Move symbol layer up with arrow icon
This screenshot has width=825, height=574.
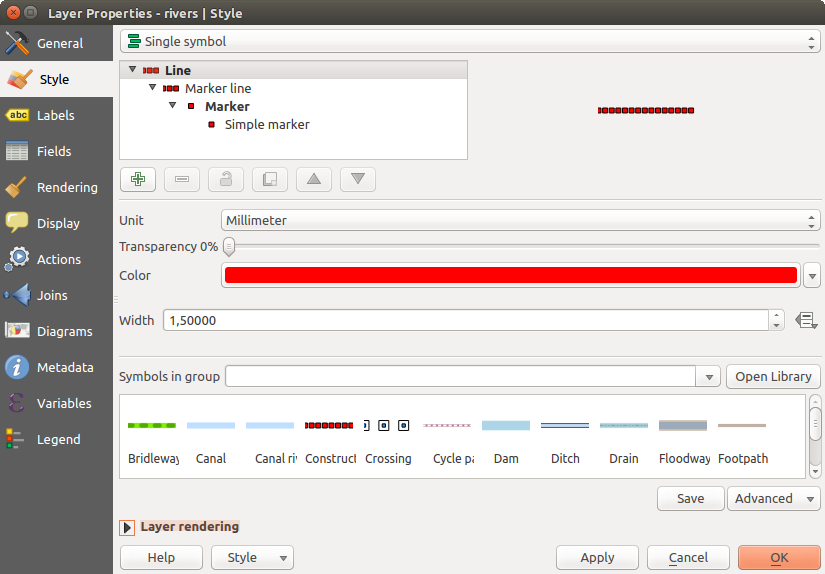point(314,179)
